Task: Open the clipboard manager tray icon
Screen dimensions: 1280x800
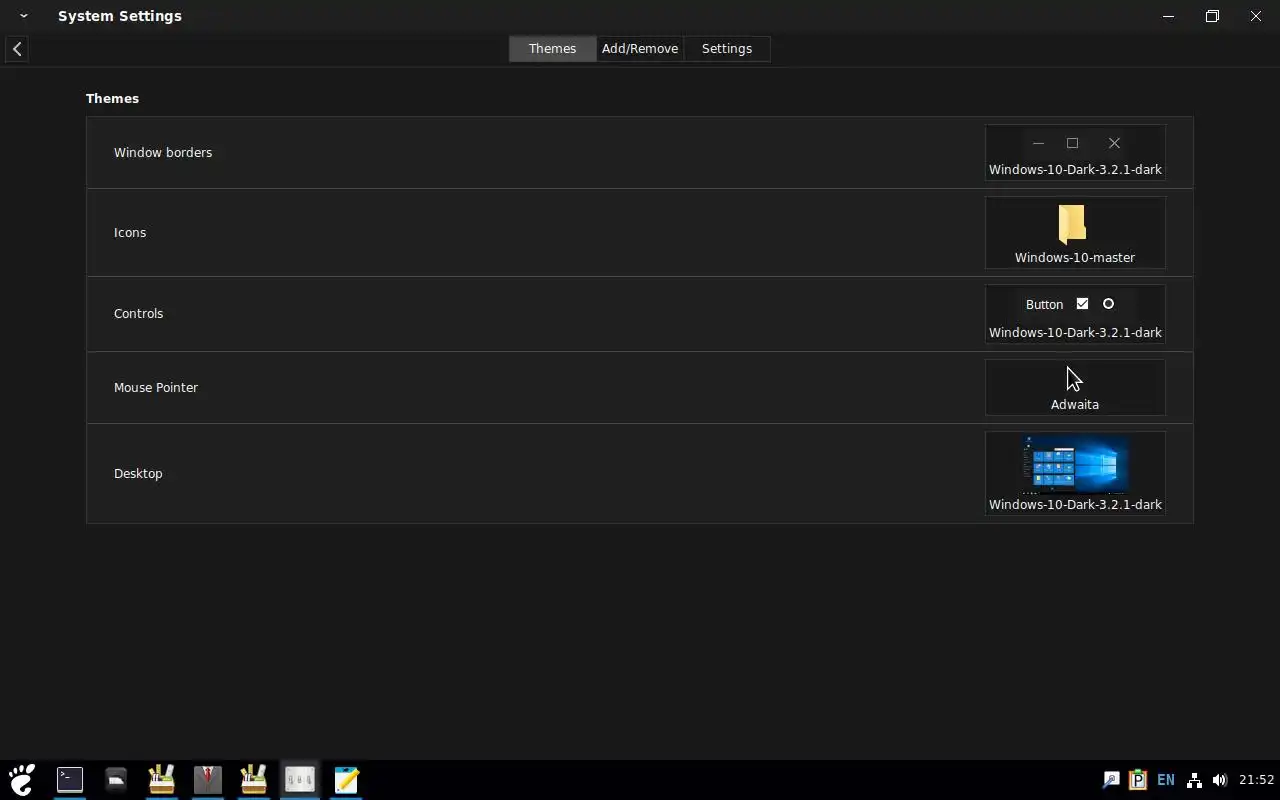Action: pos(1138,780)
